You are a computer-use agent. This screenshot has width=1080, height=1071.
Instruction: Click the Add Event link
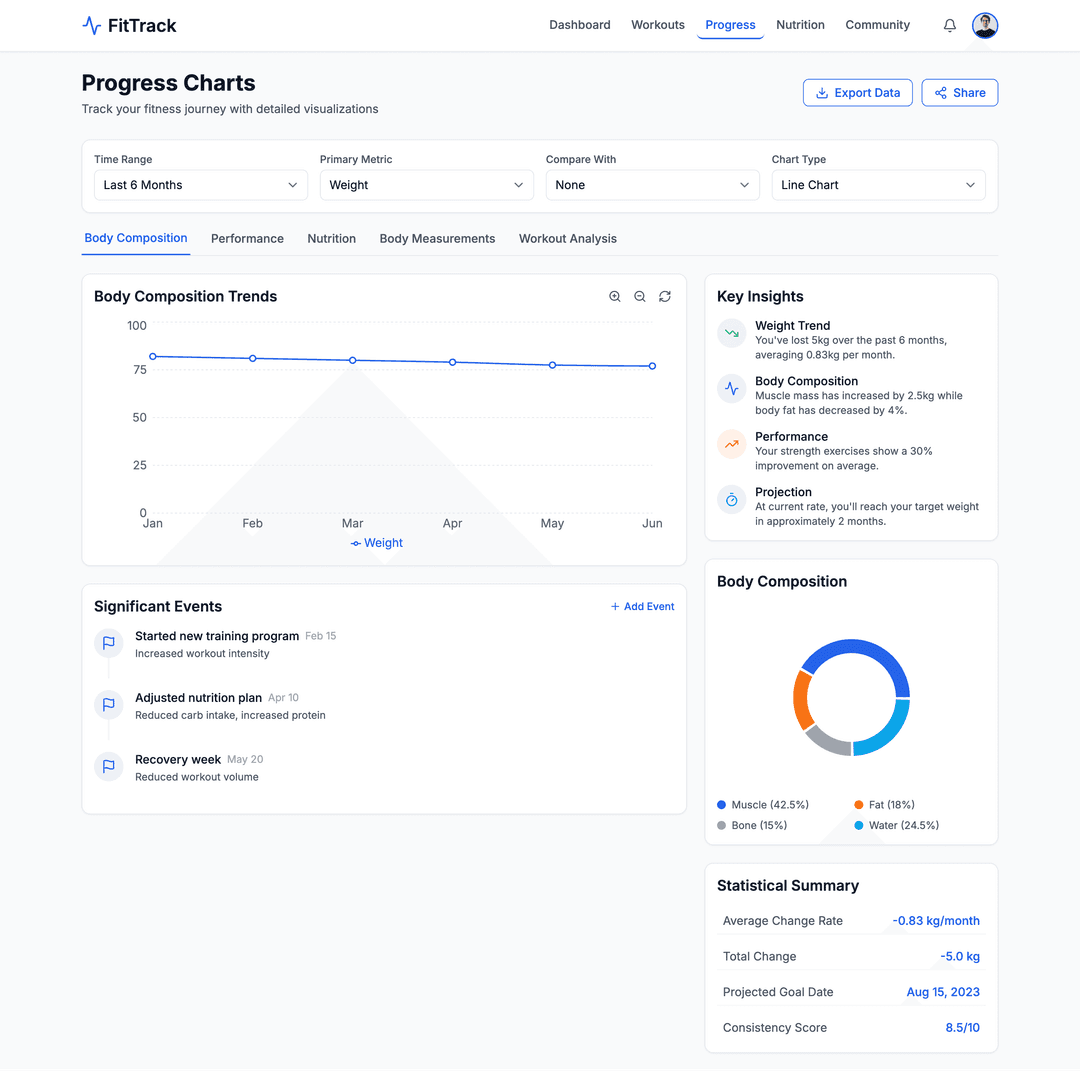click(x=642, y=607)
